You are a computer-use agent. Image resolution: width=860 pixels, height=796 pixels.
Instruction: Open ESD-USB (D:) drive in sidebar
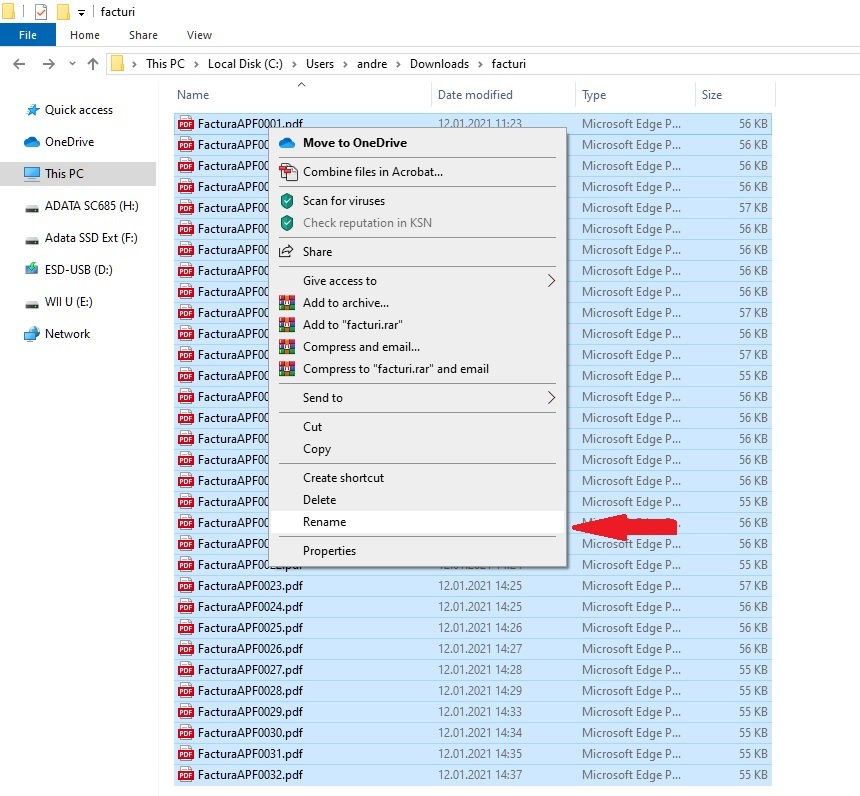click(78, 270)
